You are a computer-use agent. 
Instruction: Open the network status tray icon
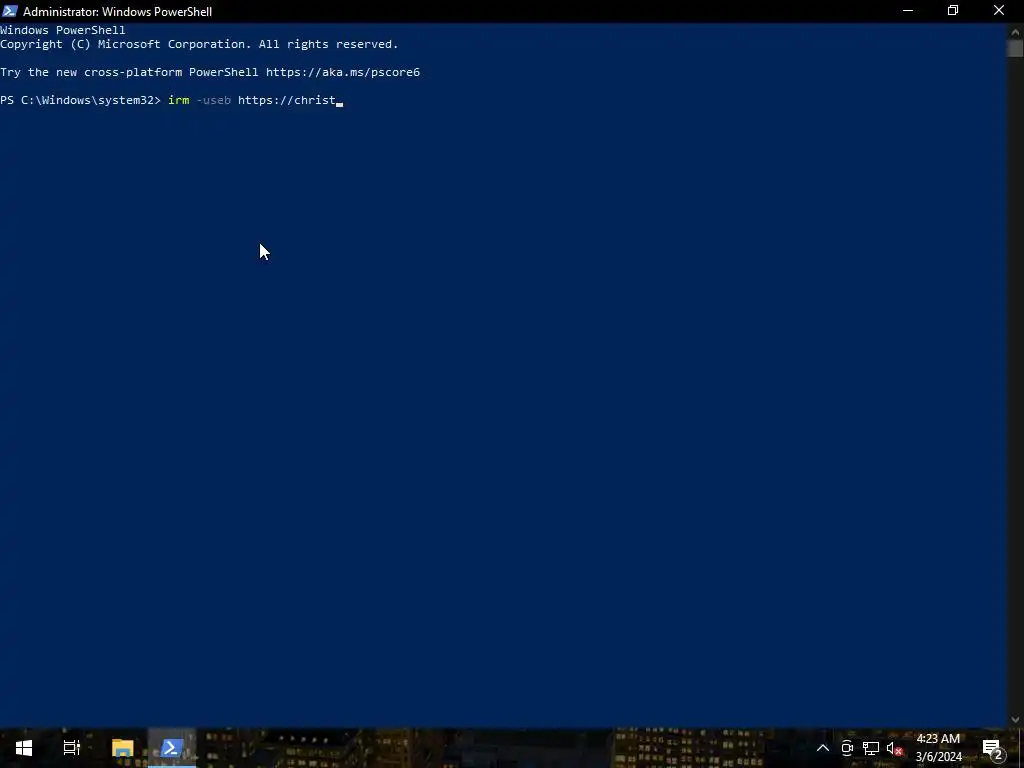coord(871,748)
